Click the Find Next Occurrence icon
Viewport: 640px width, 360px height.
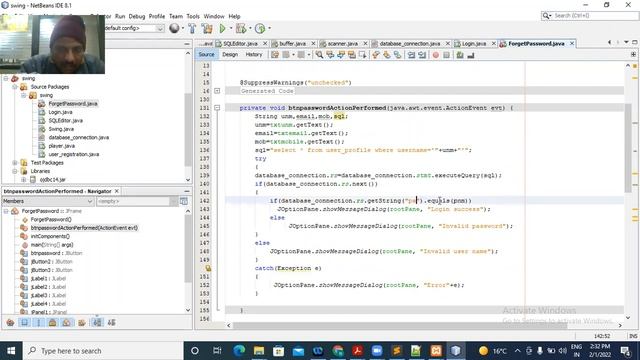click(x=340, y=55)
